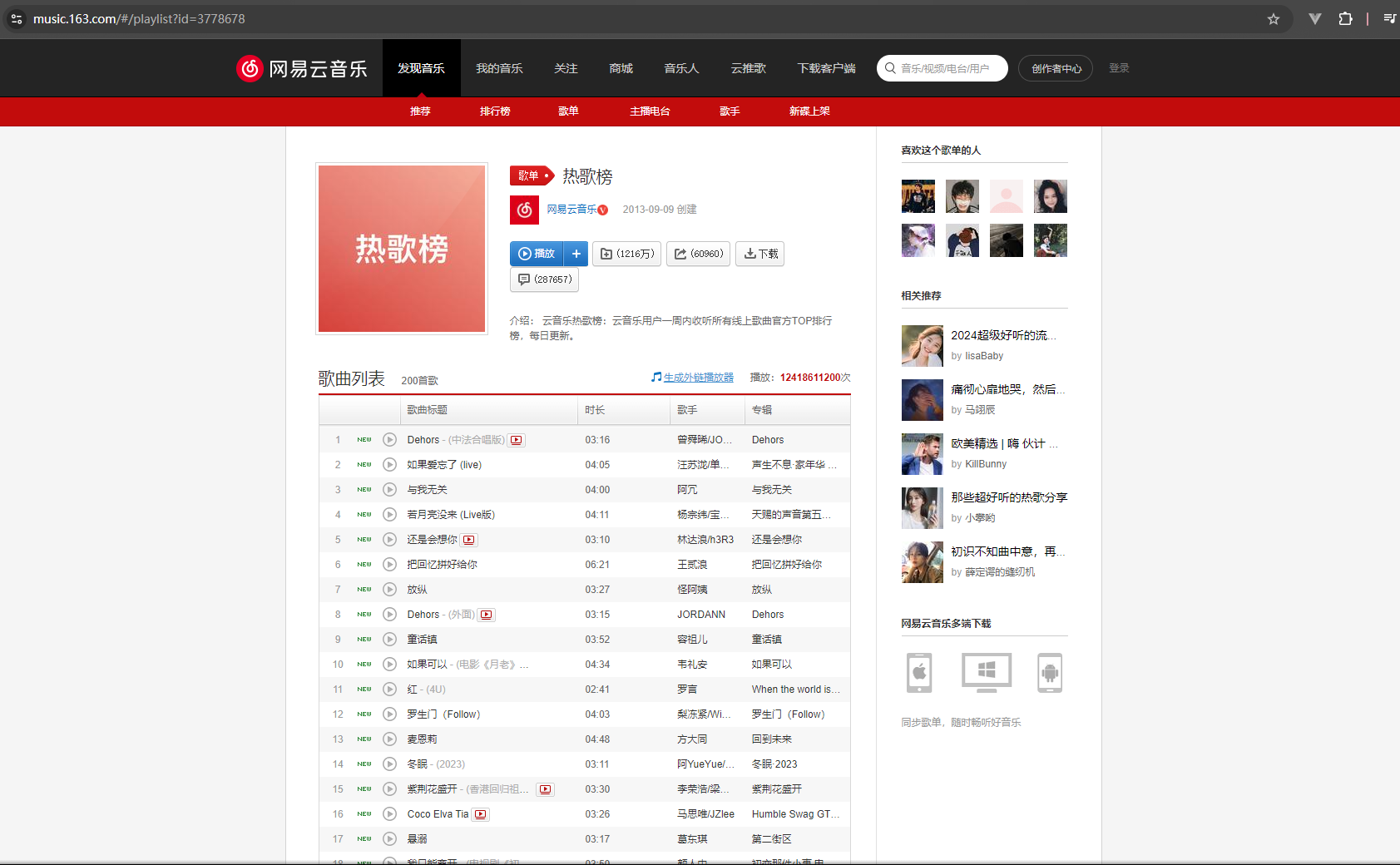
Task: Open 主播电台 in subnav
Action: (x=650, y=111)
